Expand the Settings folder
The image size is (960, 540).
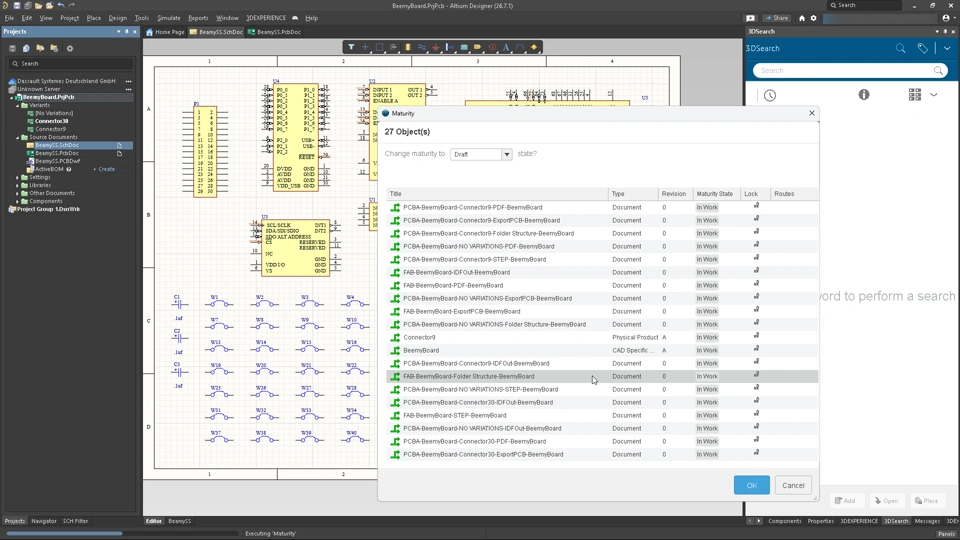tap(18, 177)
